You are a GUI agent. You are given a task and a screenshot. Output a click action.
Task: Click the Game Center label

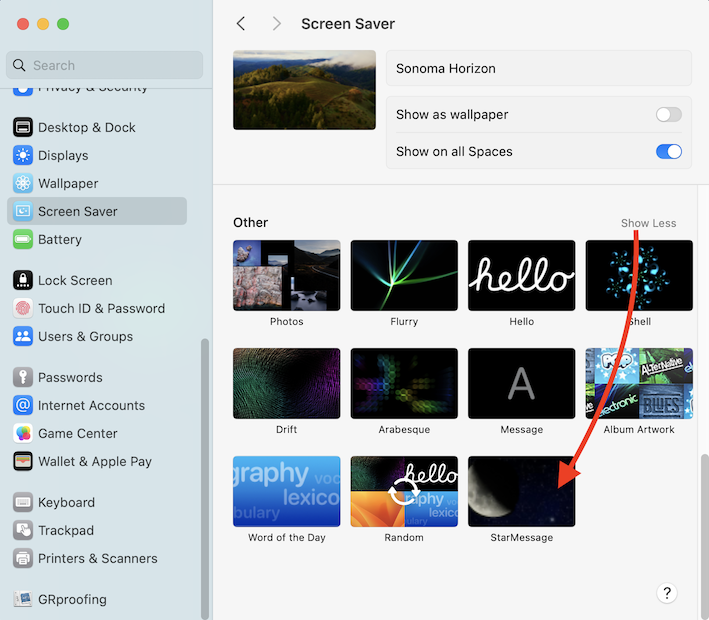pyautogui.click(x=78, y=433)
